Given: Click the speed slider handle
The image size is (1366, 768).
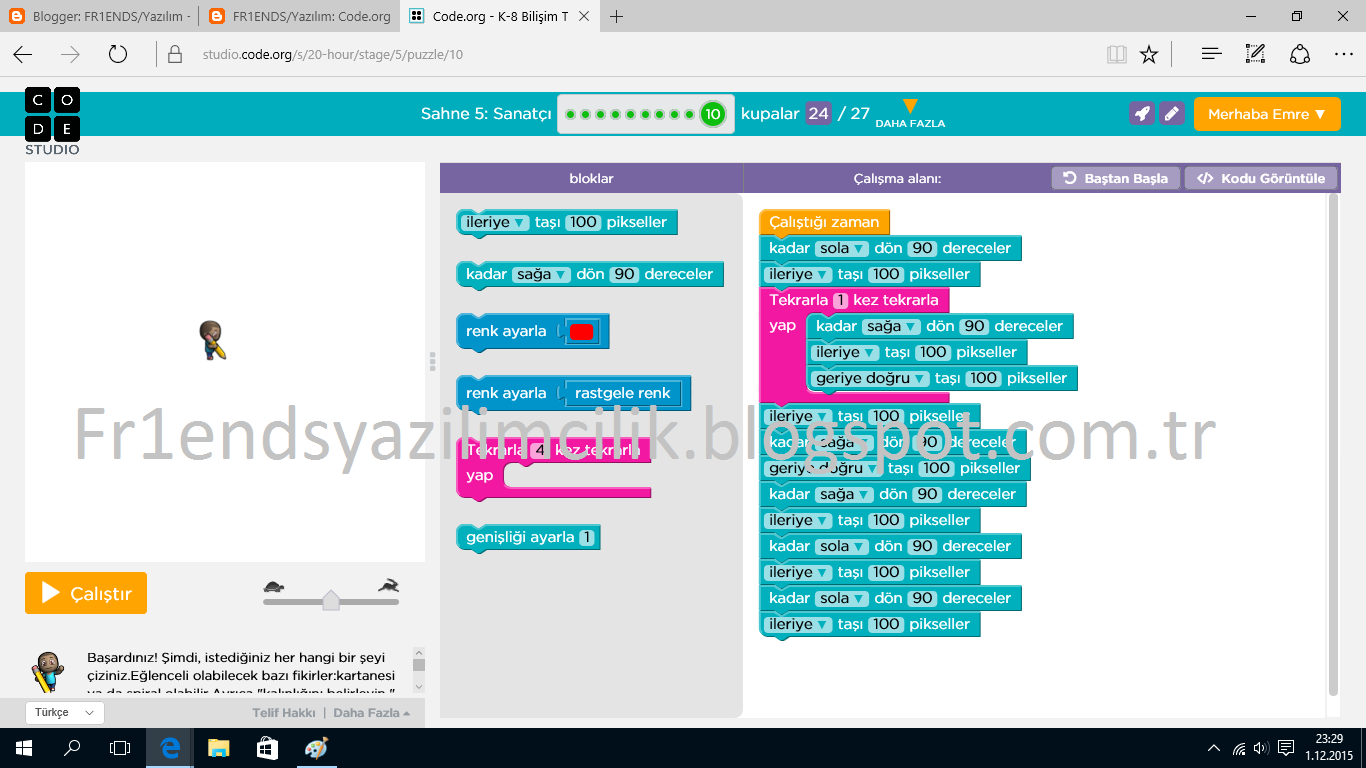Looking at the screenshot, I should [x=331, y=599].
